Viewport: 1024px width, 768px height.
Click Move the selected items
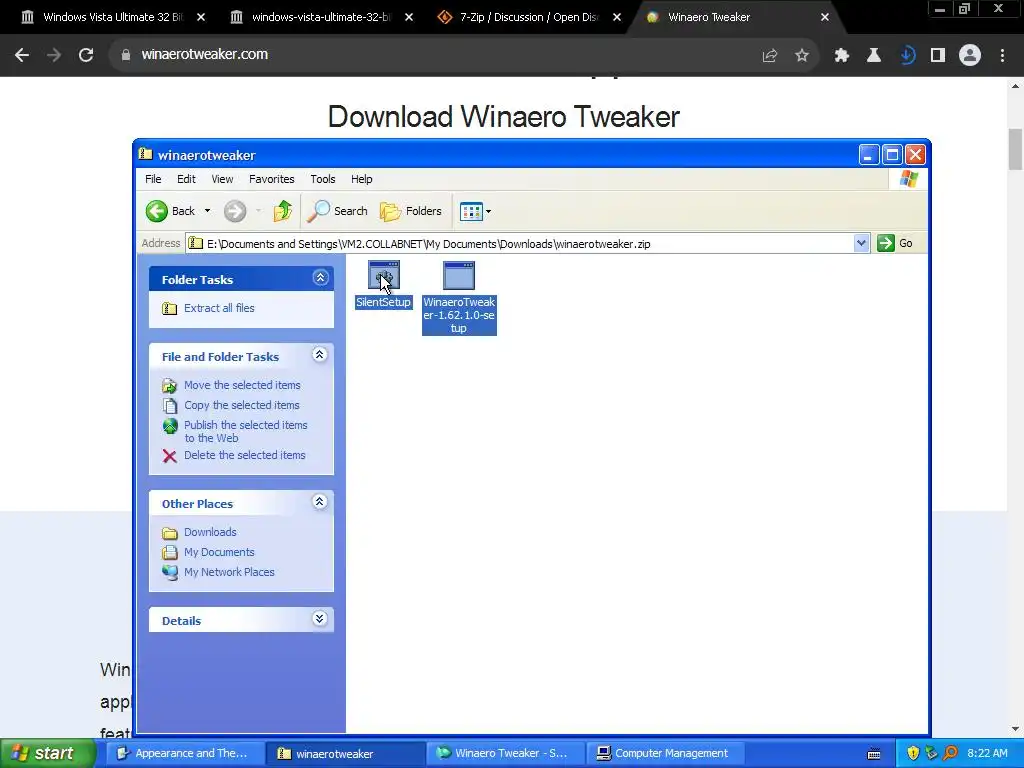(242, 385)
